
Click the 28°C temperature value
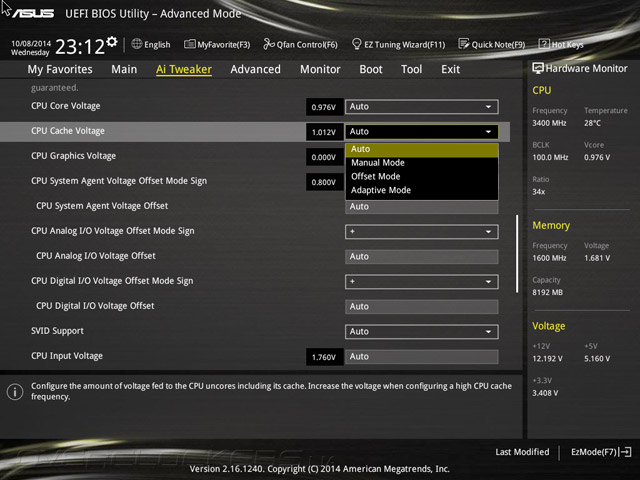pyautogui.click(x=592, y=123)
